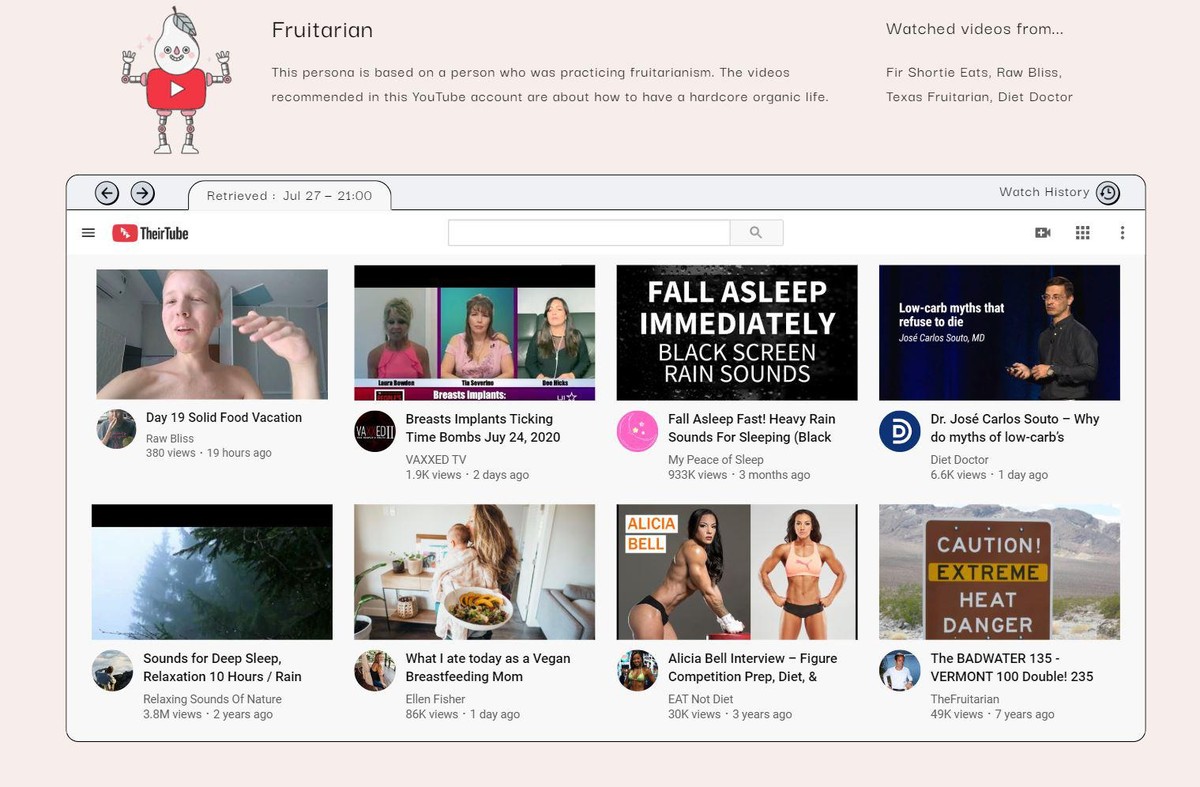Click title 'Dr. José Carlos Souto – Why'
This screenshot has height=787, width=1200.
1015,428
